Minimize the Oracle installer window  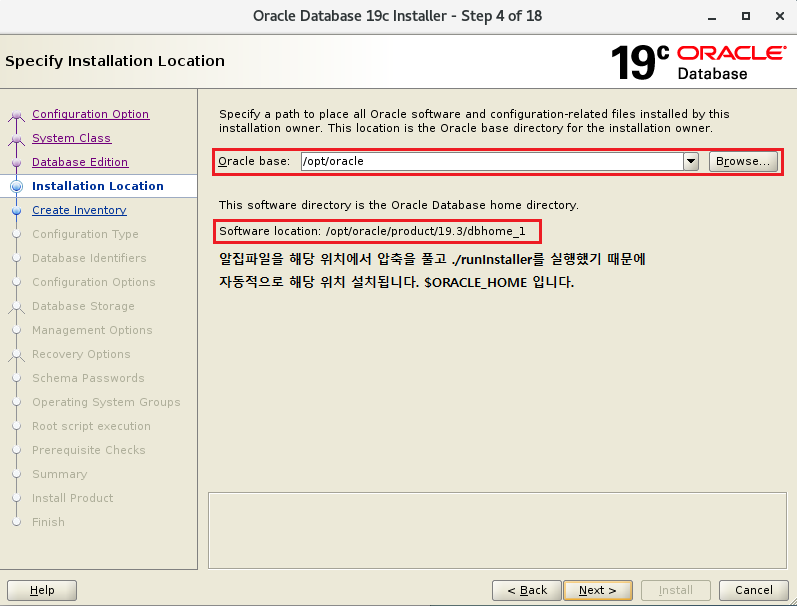click(712, 17)
